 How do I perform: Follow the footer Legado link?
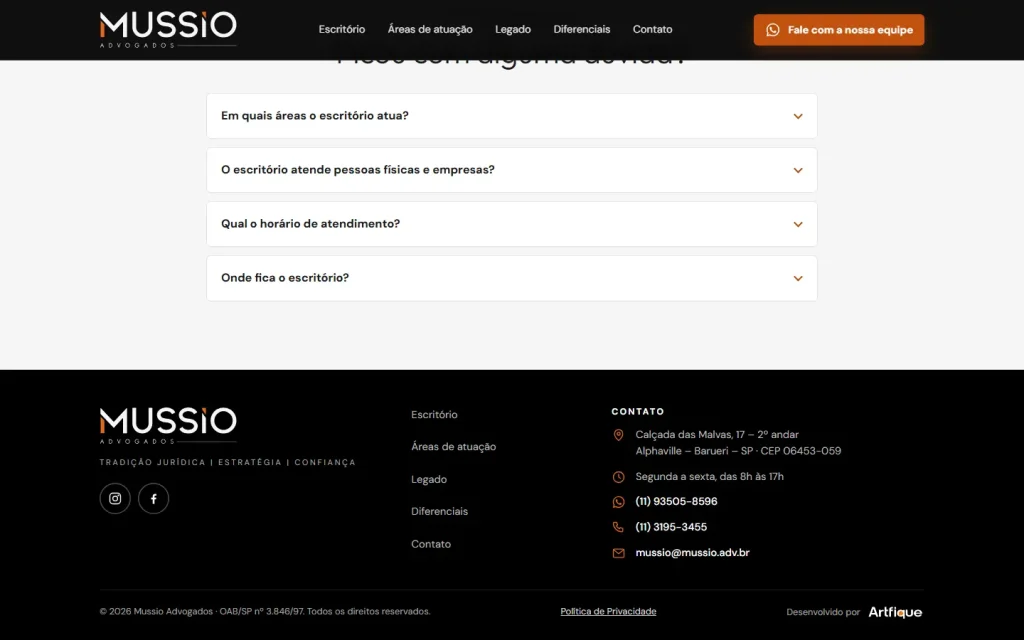coord(429,479)
